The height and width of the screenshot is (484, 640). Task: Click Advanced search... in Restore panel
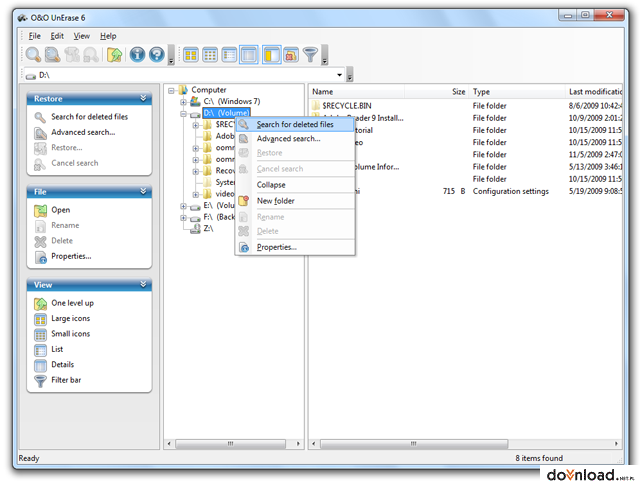83,132
